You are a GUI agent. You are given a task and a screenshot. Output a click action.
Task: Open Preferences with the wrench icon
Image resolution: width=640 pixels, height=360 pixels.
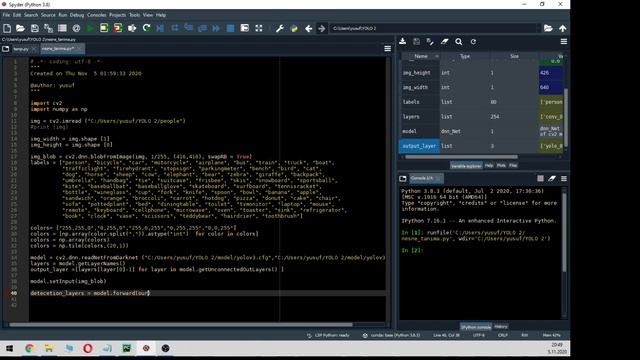pos(280,28)
